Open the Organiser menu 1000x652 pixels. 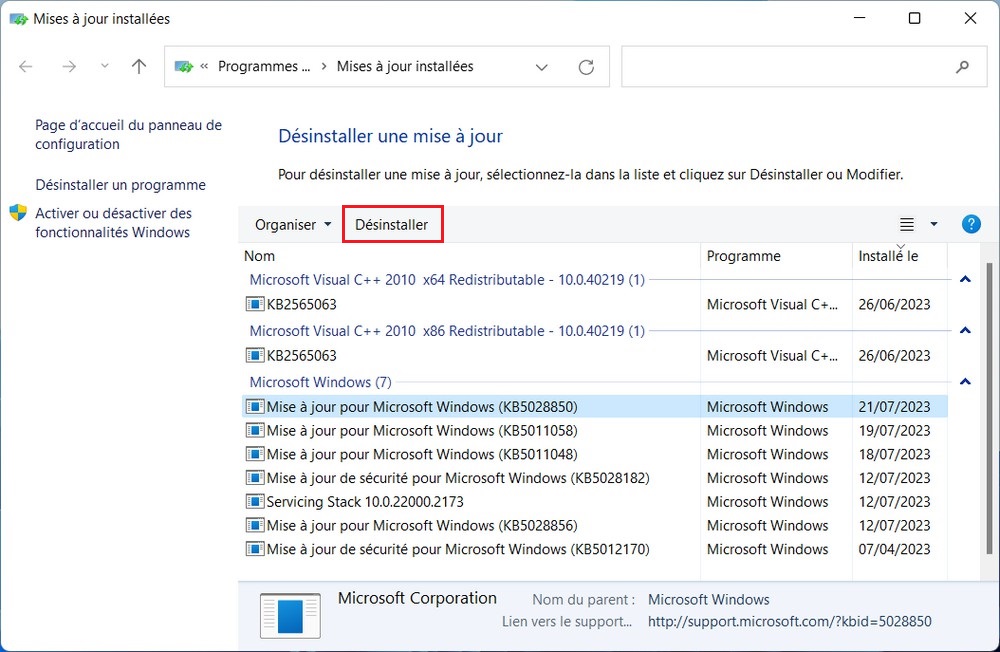[293, 225]
